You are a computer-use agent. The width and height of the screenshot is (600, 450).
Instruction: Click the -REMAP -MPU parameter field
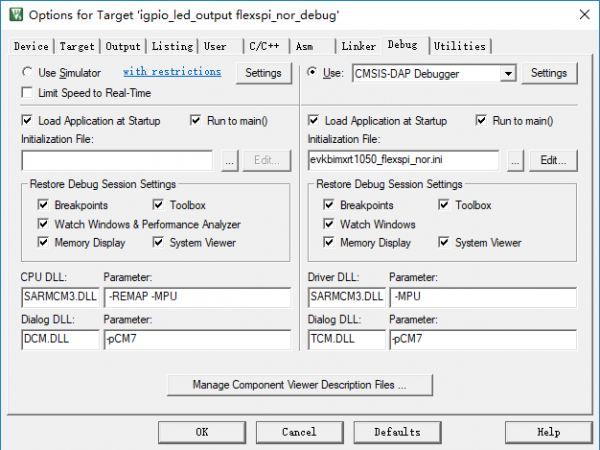click(x=196, y=297)
